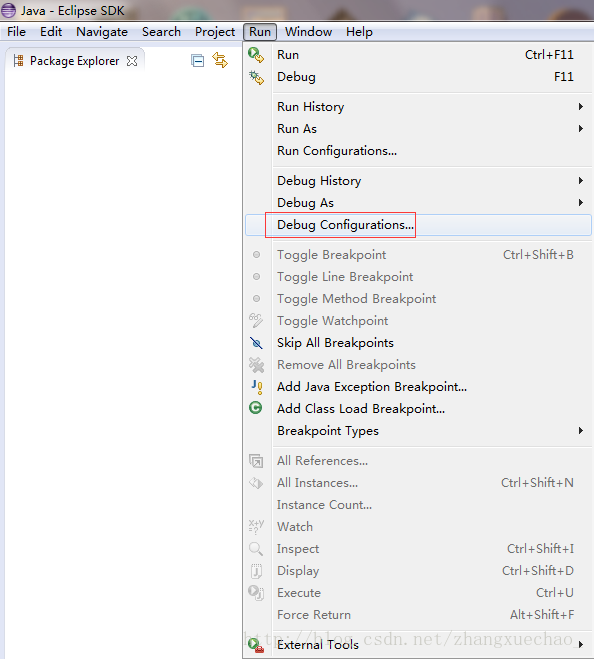Screen dimensions: 594x659
Task: Open the Window menu
Action: (308, 32)
